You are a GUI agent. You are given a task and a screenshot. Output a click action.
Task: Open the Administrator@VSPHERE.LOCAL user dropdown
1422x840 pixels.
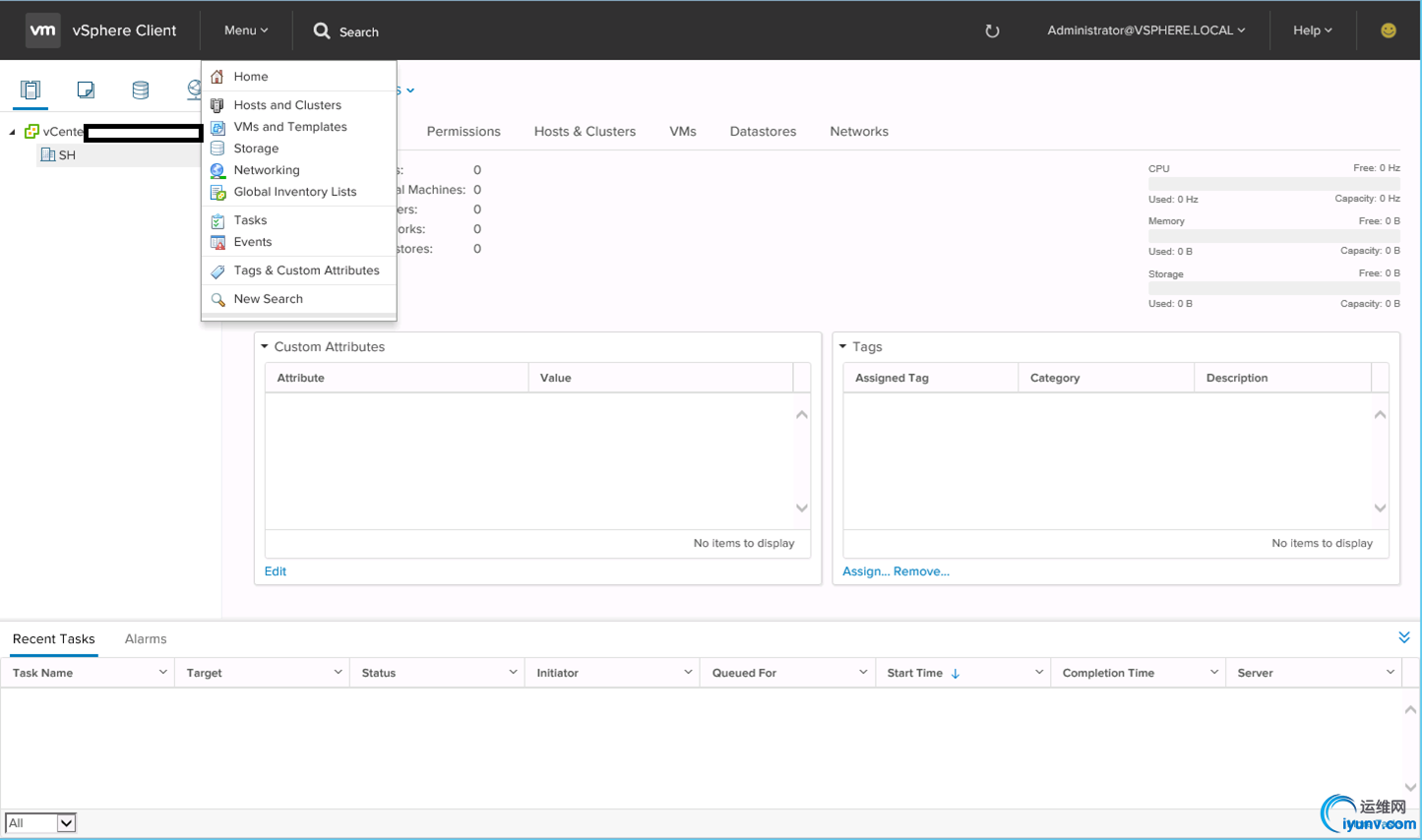click(x=1145, y=30)
